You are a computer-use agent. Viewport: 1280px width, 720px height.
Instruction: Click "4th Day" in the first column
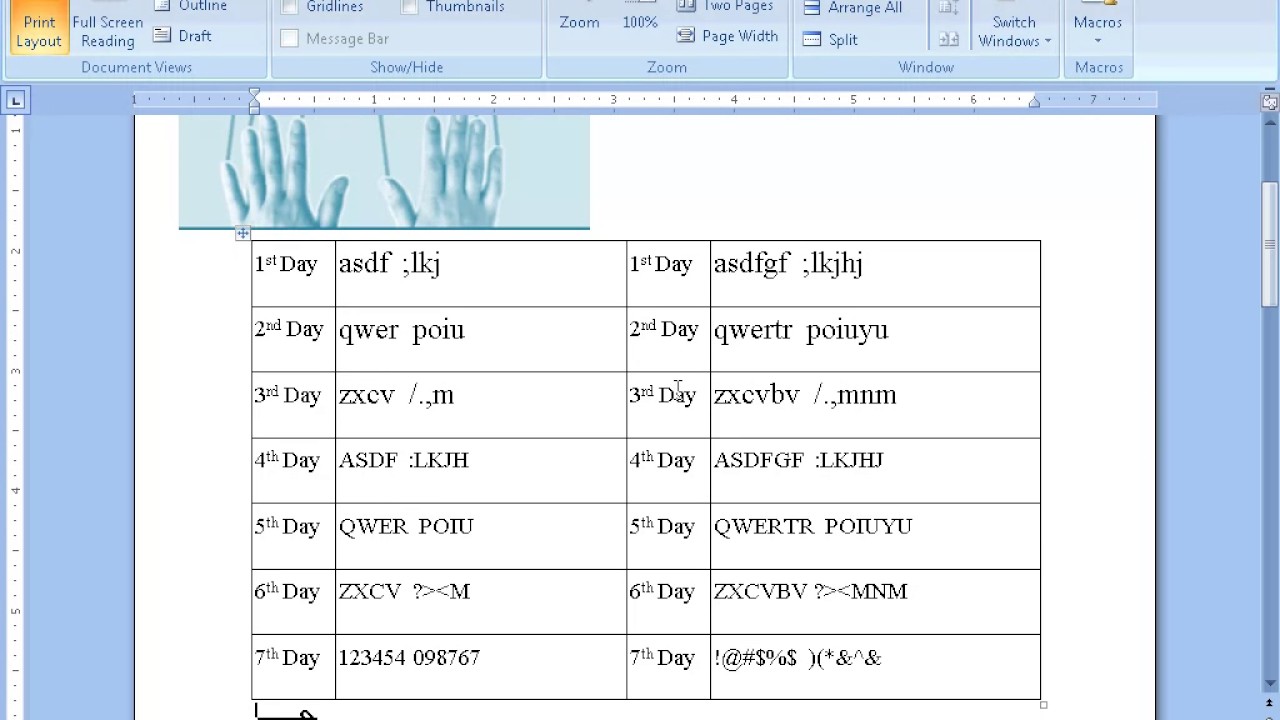click(287, 460)
